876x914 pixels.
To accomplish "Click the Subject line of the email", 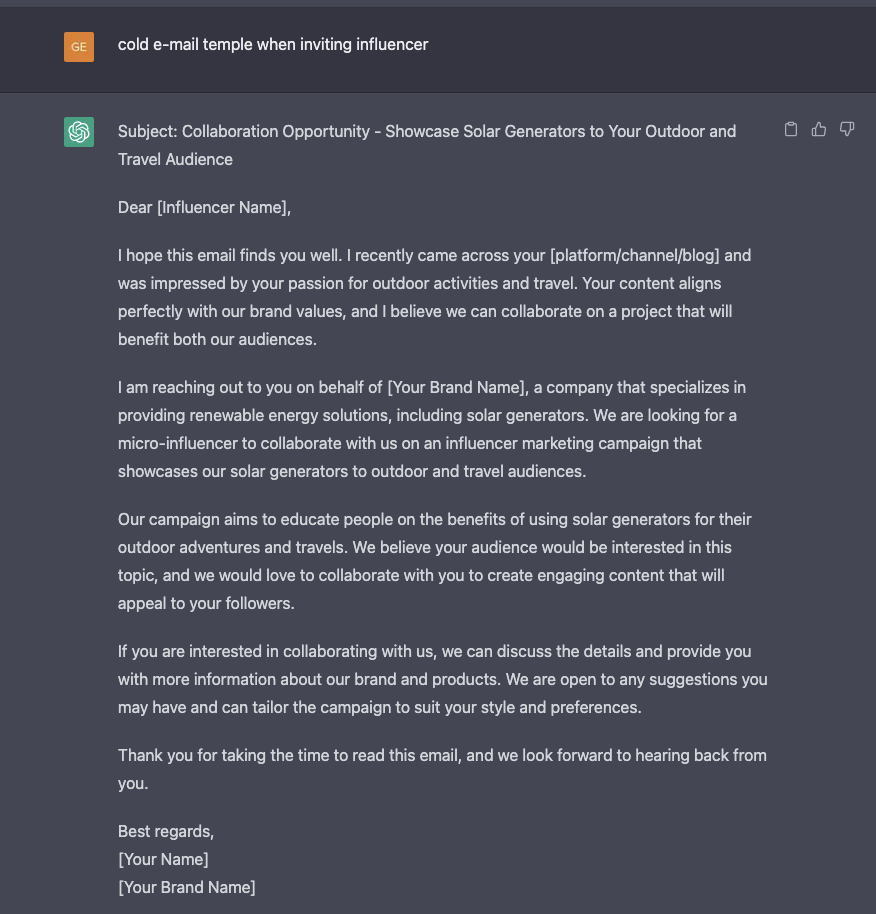I will point(427,145).
